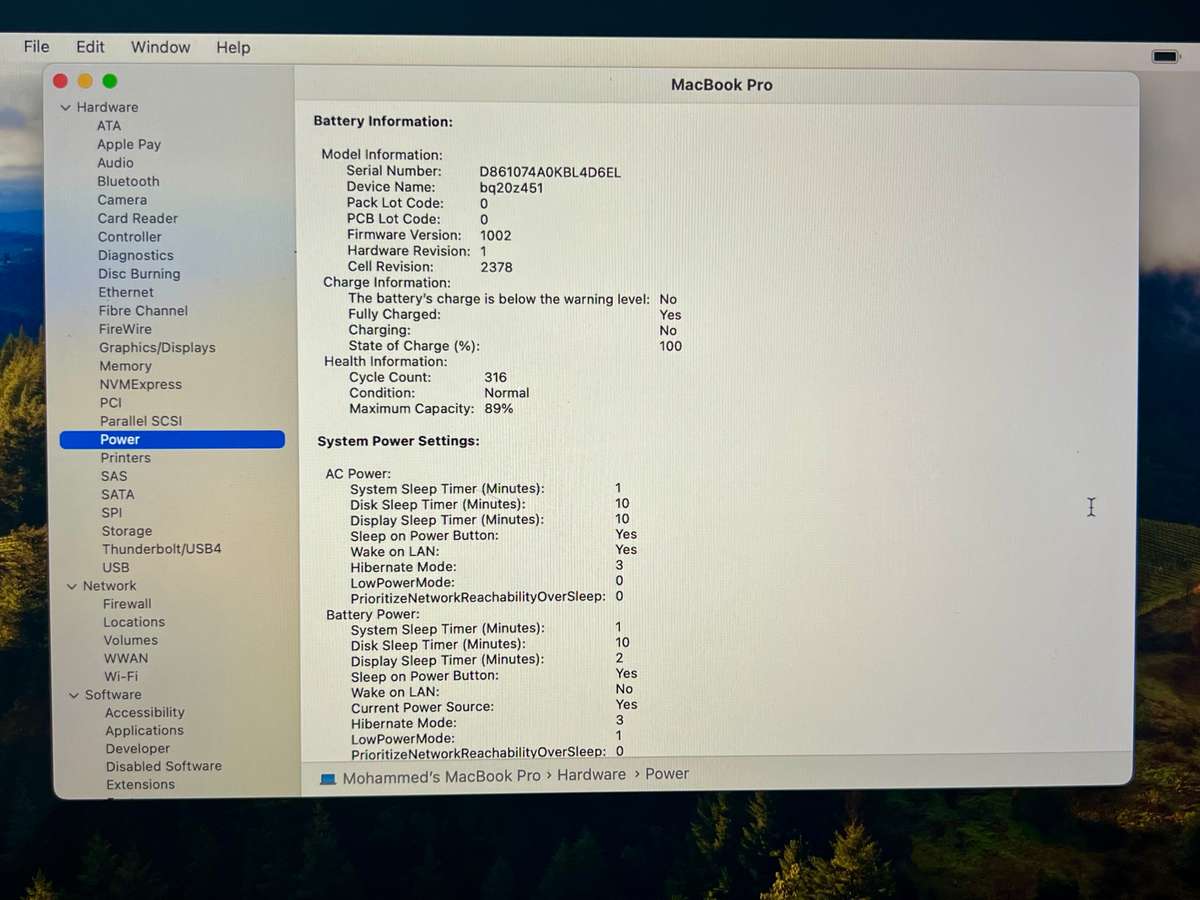The image size is (1200, 900).
Task: Click Hardware in the bottom path bar
Action: (x=591, y=775)
